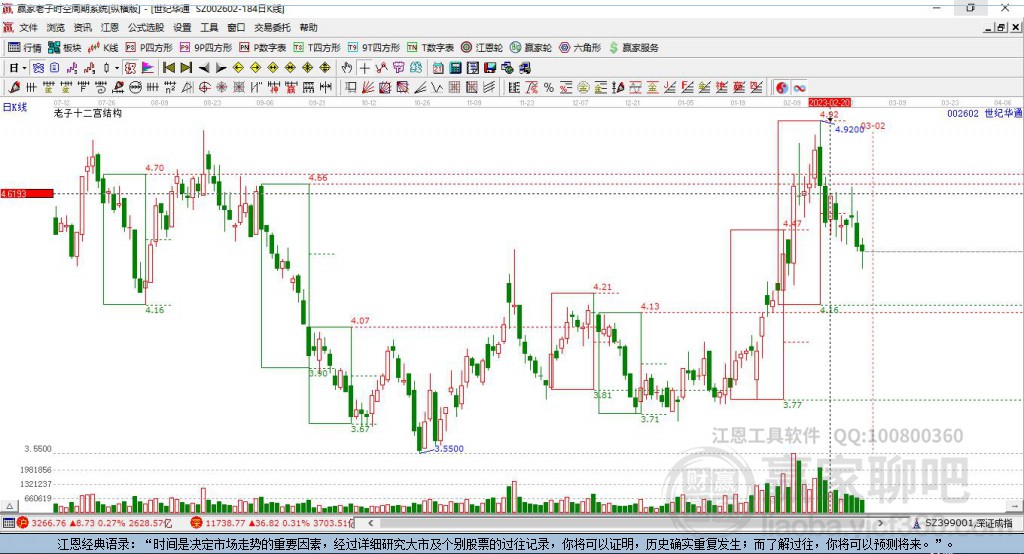1024x554 pixels.
Task: Toggle the 复权 red bordered toolbar button
Action: (x=131, y=68)
